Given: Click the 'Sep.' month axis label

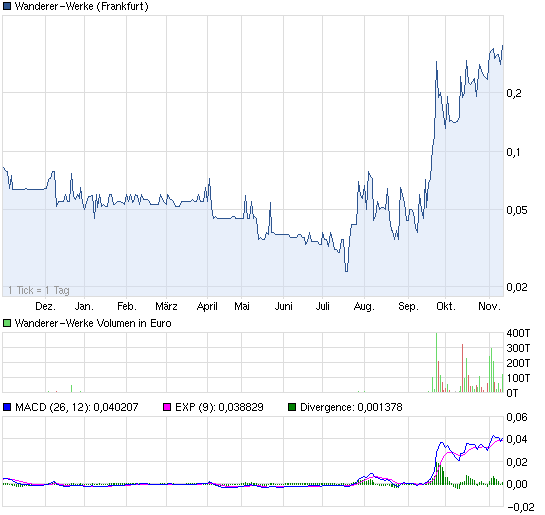Looking at the screenshot, I should pyautogui.click(x=408, y=306).
